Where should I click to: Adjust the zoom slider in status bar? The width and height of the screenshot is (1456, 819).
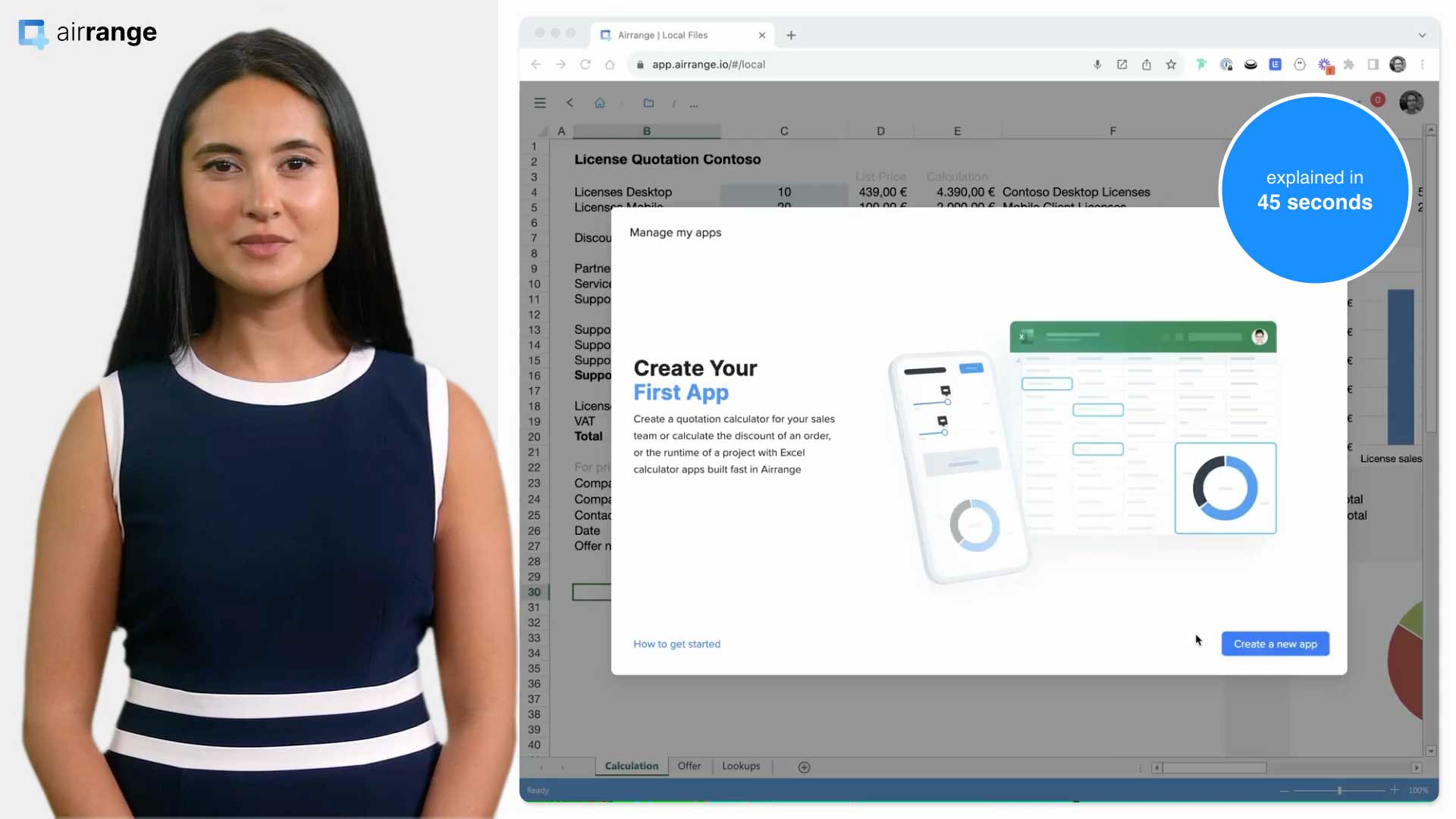coord(1339,790)
